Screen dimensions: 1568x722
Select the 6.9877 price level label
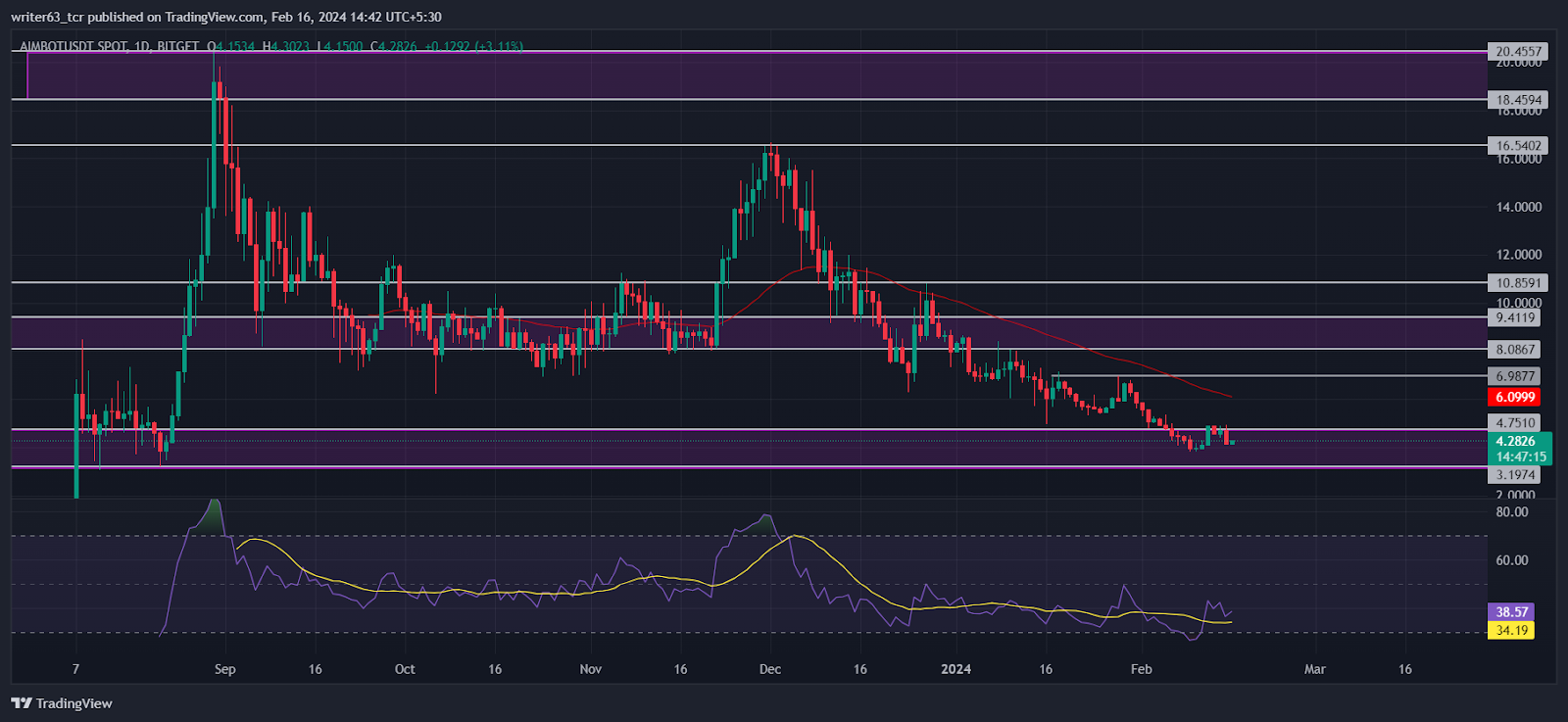tap(1514, 376)
